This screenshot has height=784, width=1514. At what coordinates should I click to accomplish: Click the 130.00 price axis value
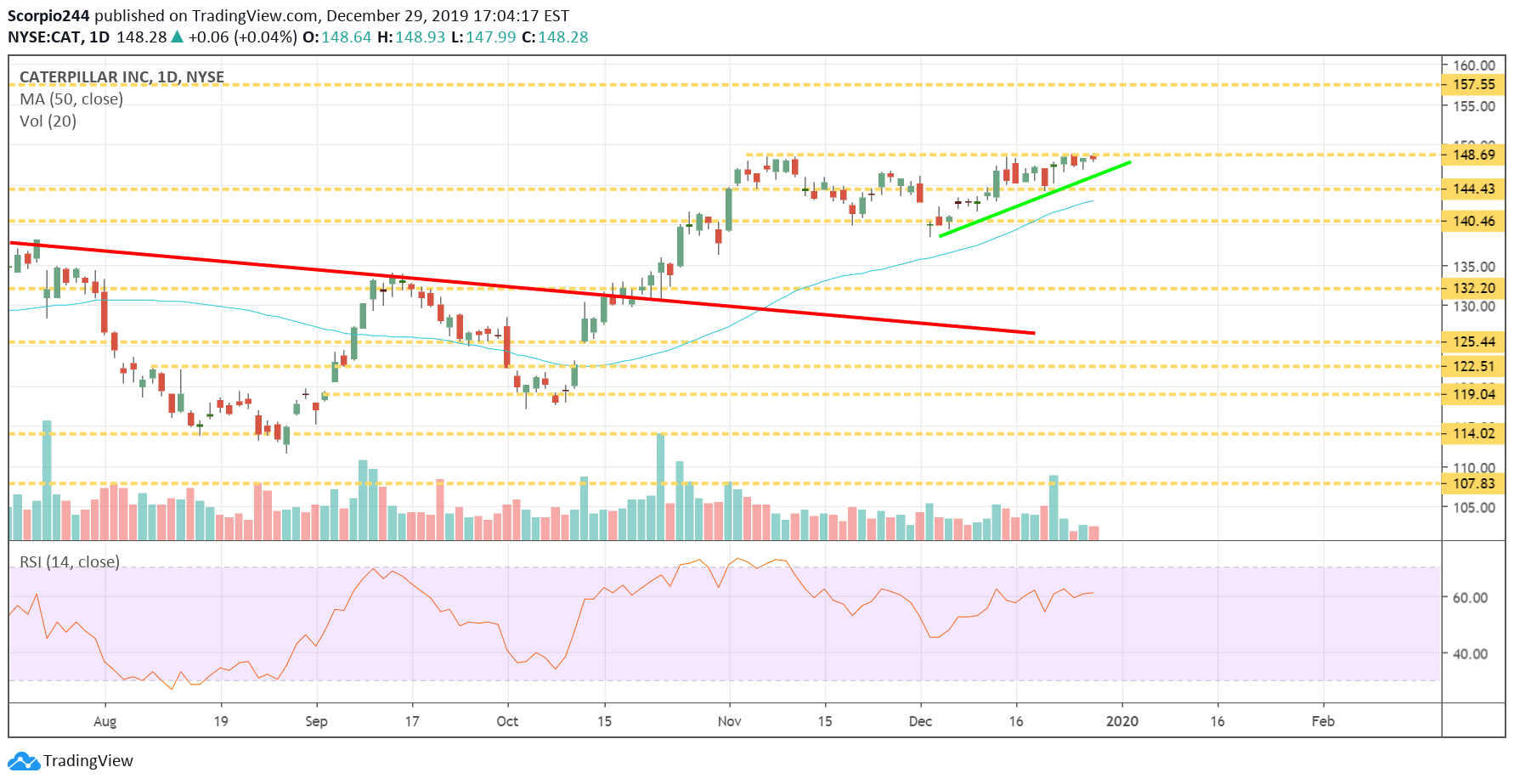(1474, 307)
